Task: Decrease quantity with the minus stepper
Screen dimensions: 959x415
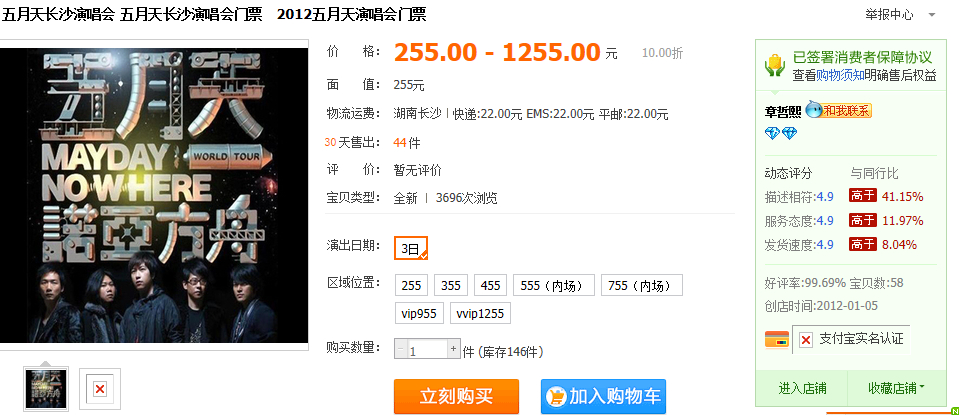Action: [x=401, y=350]
